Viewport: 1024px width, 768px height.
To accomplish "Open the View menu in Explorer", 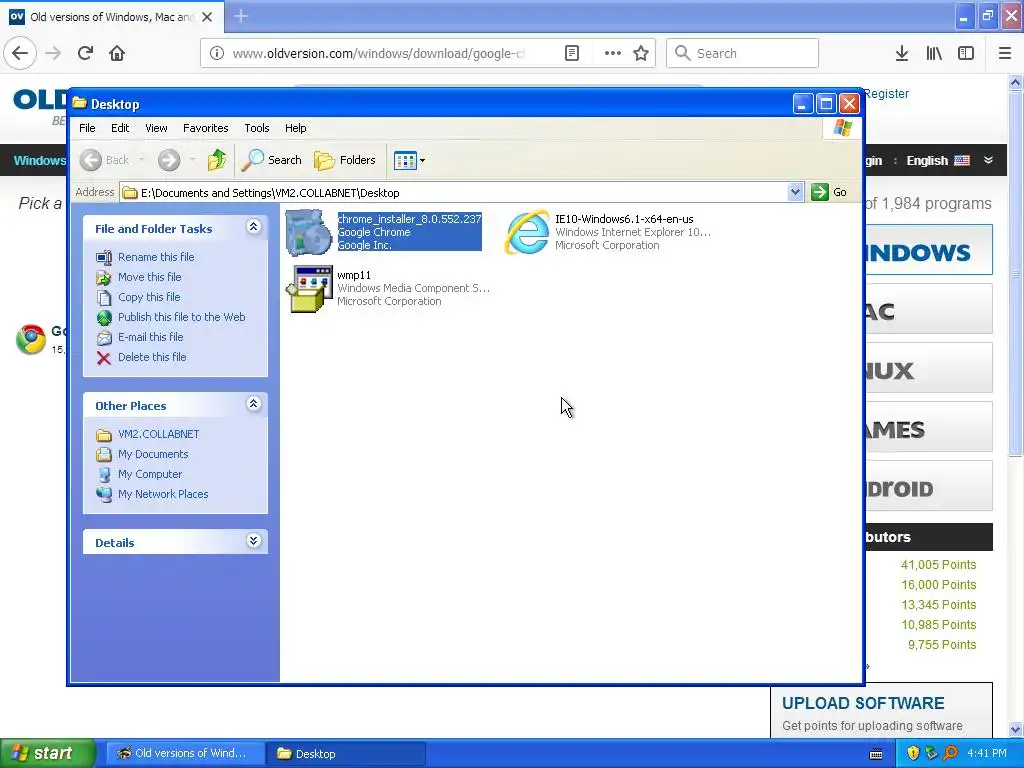I will point(156,128).
